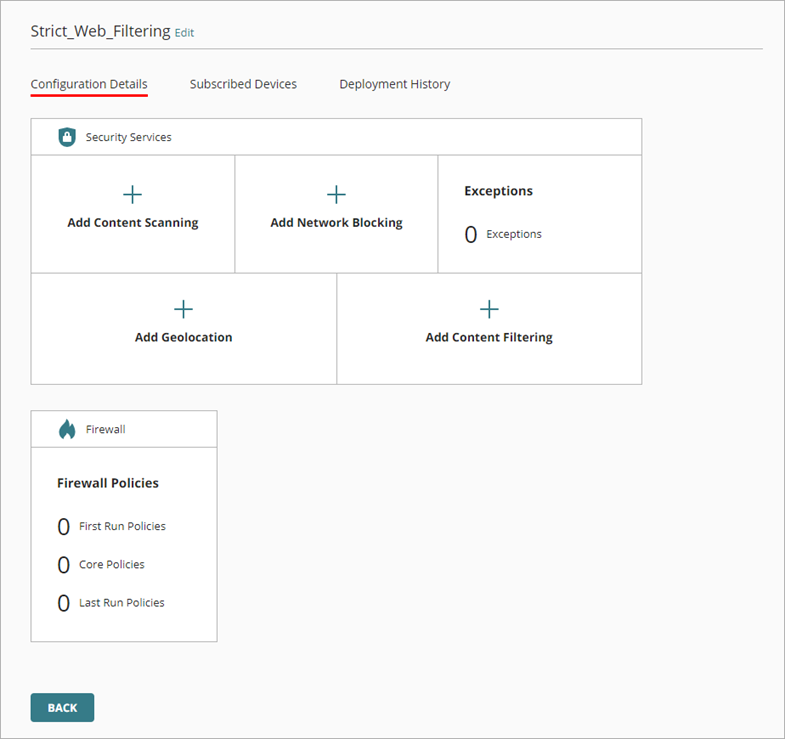
Task: Open the Deployment History tab
Action: click(x=394, y=84)
